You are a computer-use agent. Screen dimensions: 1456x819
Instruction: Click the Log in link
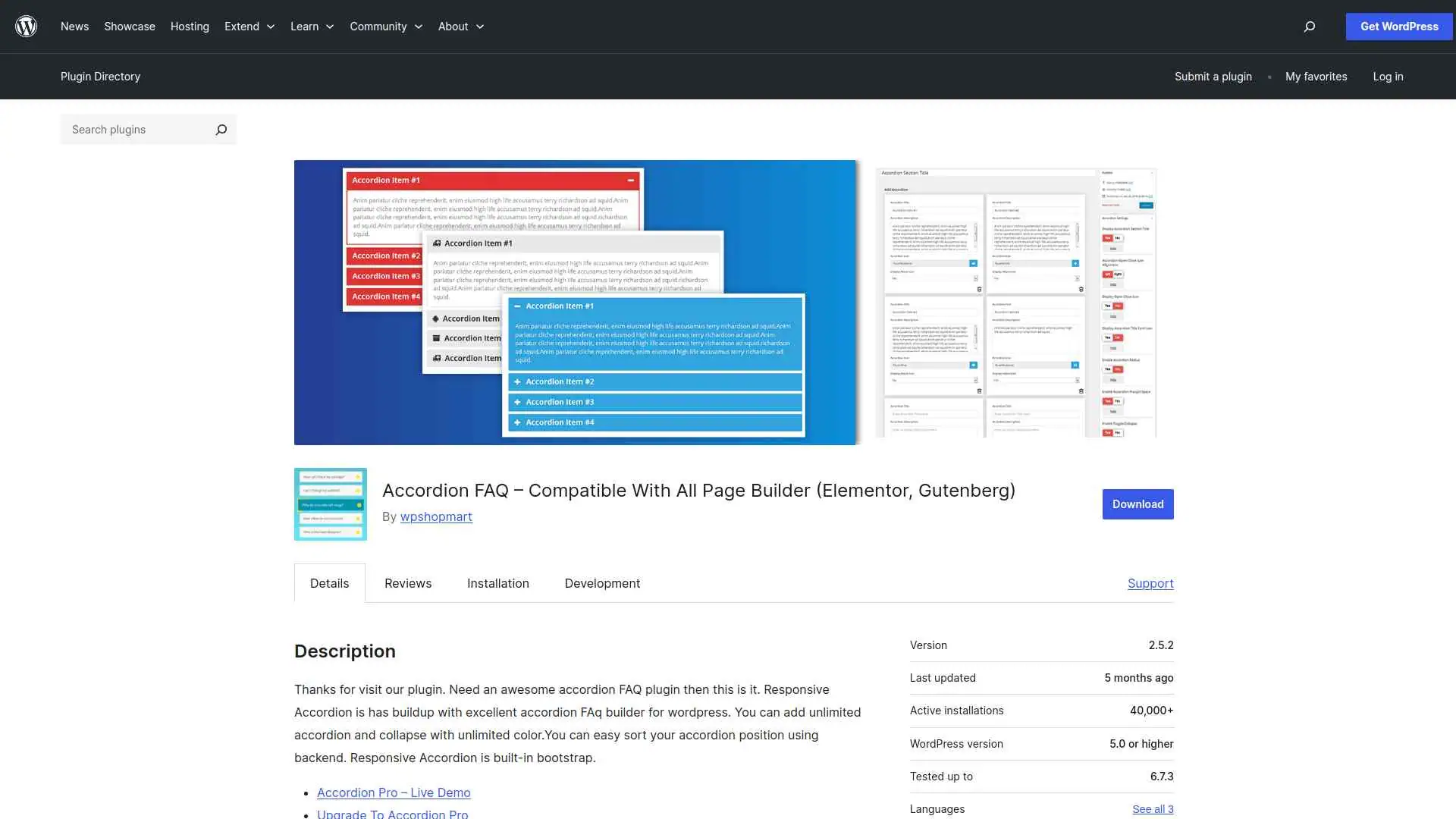click(1388, 77)
